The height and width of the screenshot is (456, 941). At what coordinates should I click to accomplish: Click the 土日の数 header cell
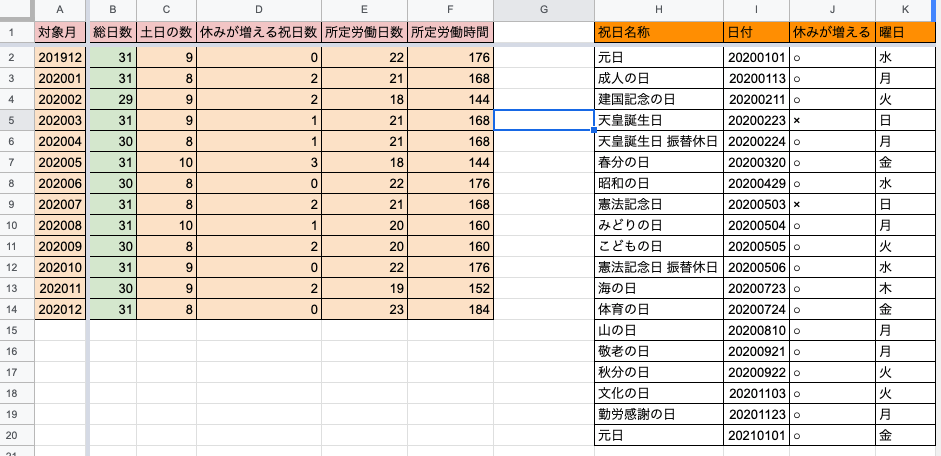(166, 32)
